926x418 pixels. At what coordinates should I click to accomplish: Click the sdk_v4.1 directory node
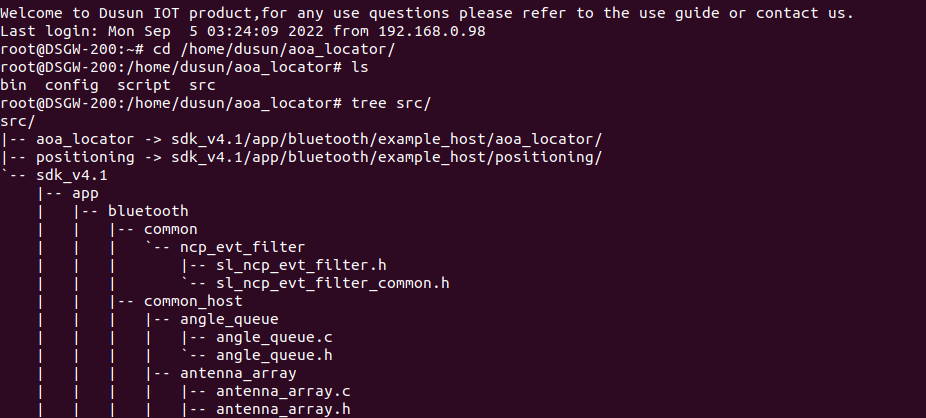click(71, 175)
